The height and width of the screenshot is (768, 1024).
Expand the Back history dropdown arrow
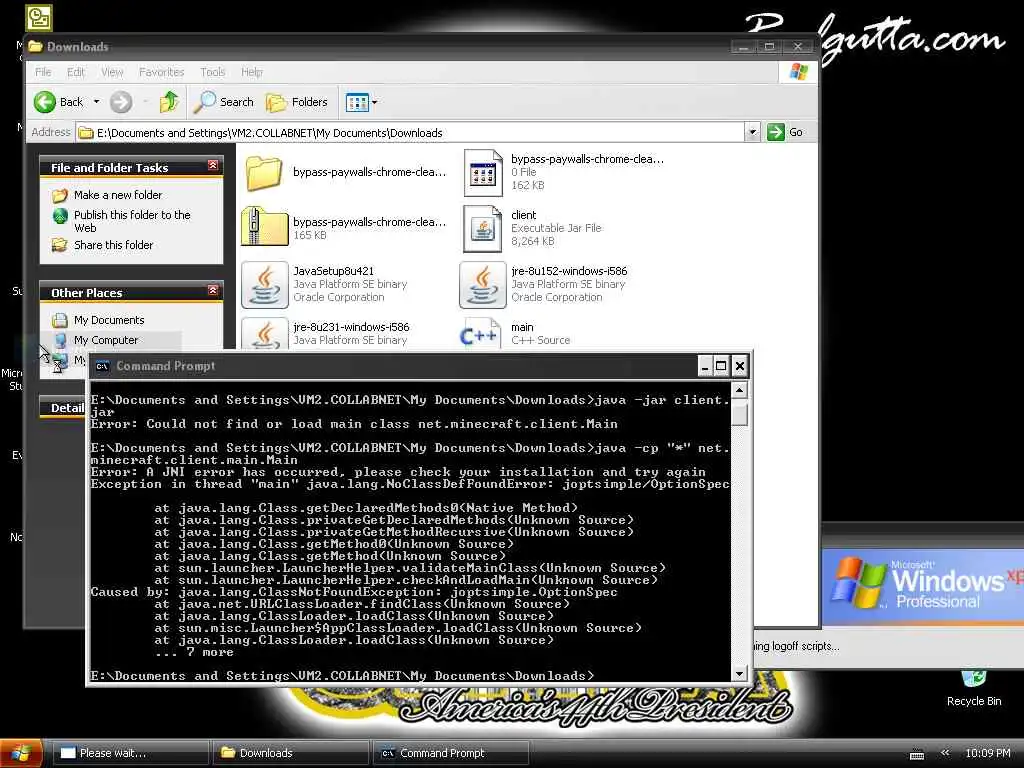[x=97, y=102]
